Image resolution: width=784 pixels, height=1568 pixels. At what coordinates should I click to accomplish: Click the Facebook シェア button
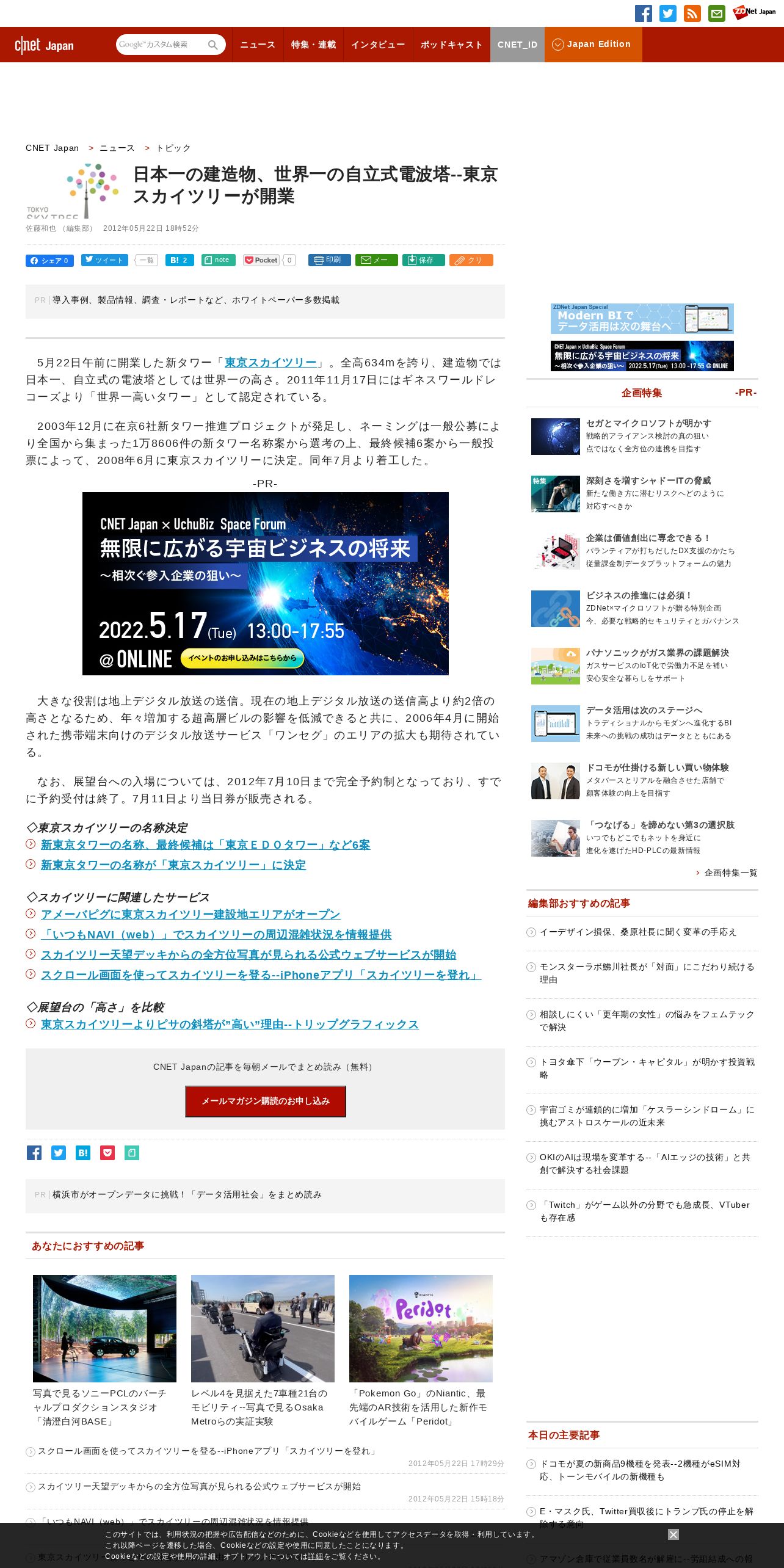[49, 261]
